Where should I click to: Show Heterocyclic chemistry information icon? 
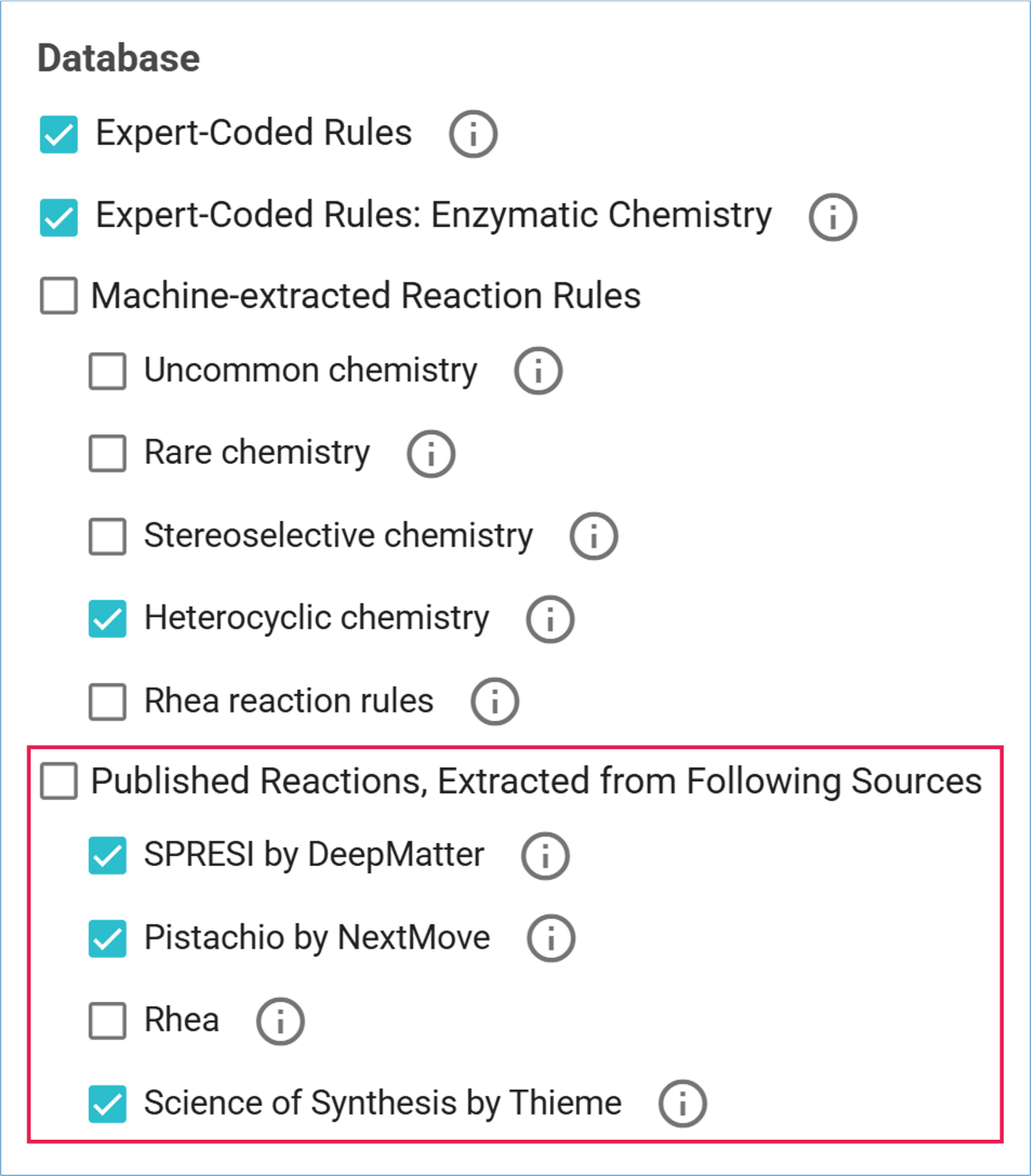550,619
